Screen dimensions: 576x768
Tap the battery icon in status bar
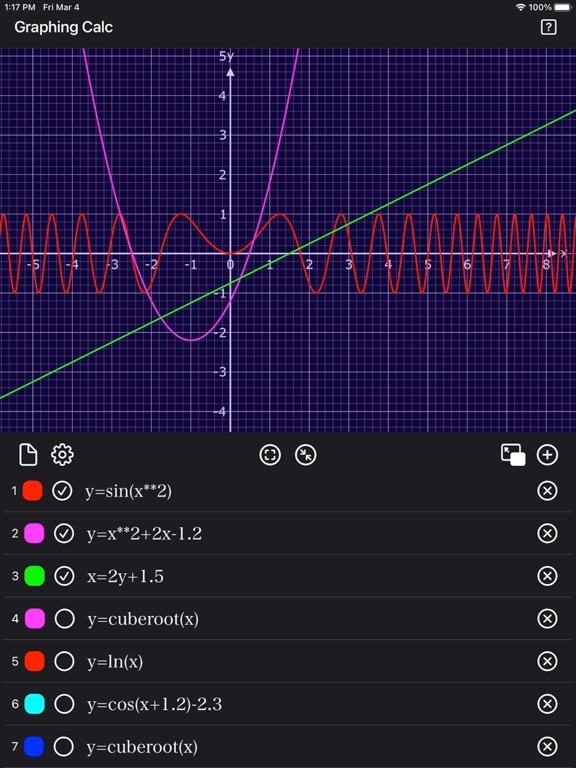tap(563, 7)
